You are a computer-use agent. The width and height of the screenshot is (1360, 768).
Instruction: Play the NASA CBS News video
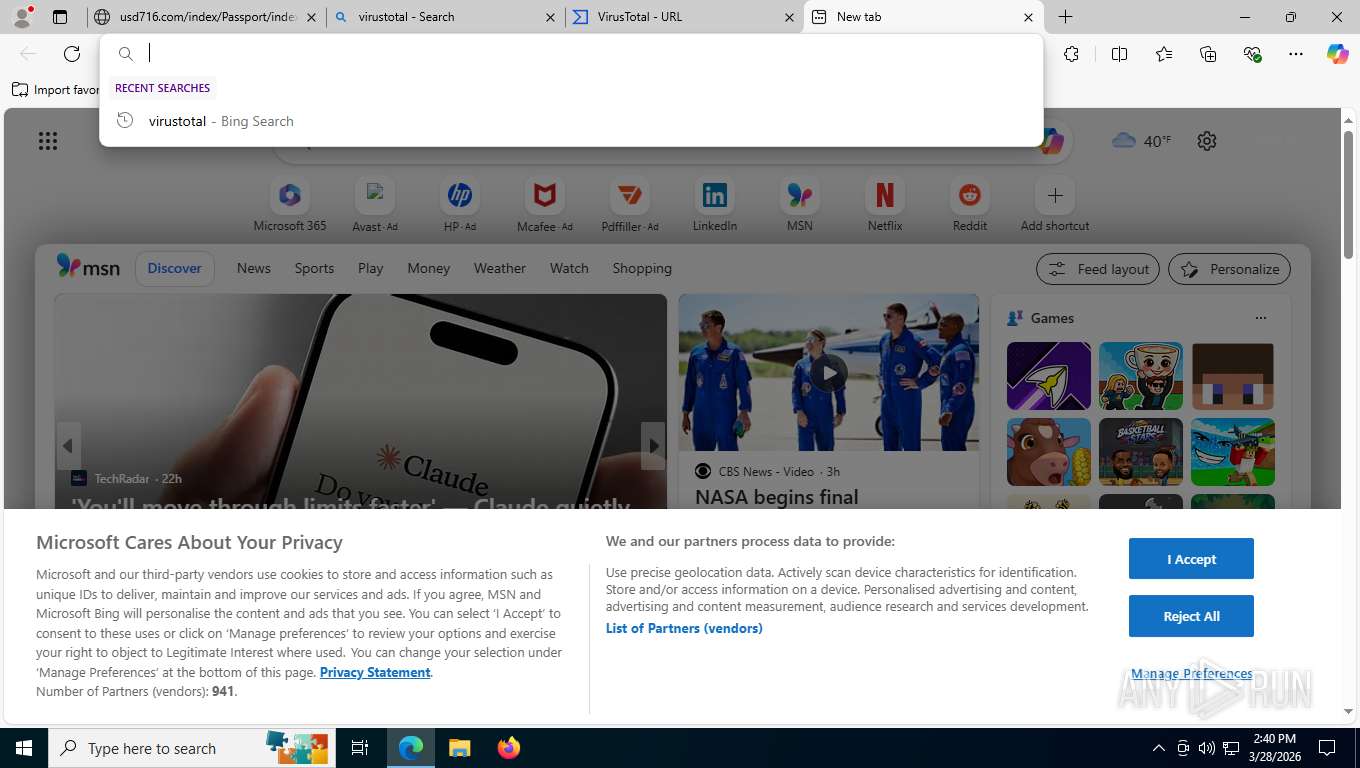[828, 374]
